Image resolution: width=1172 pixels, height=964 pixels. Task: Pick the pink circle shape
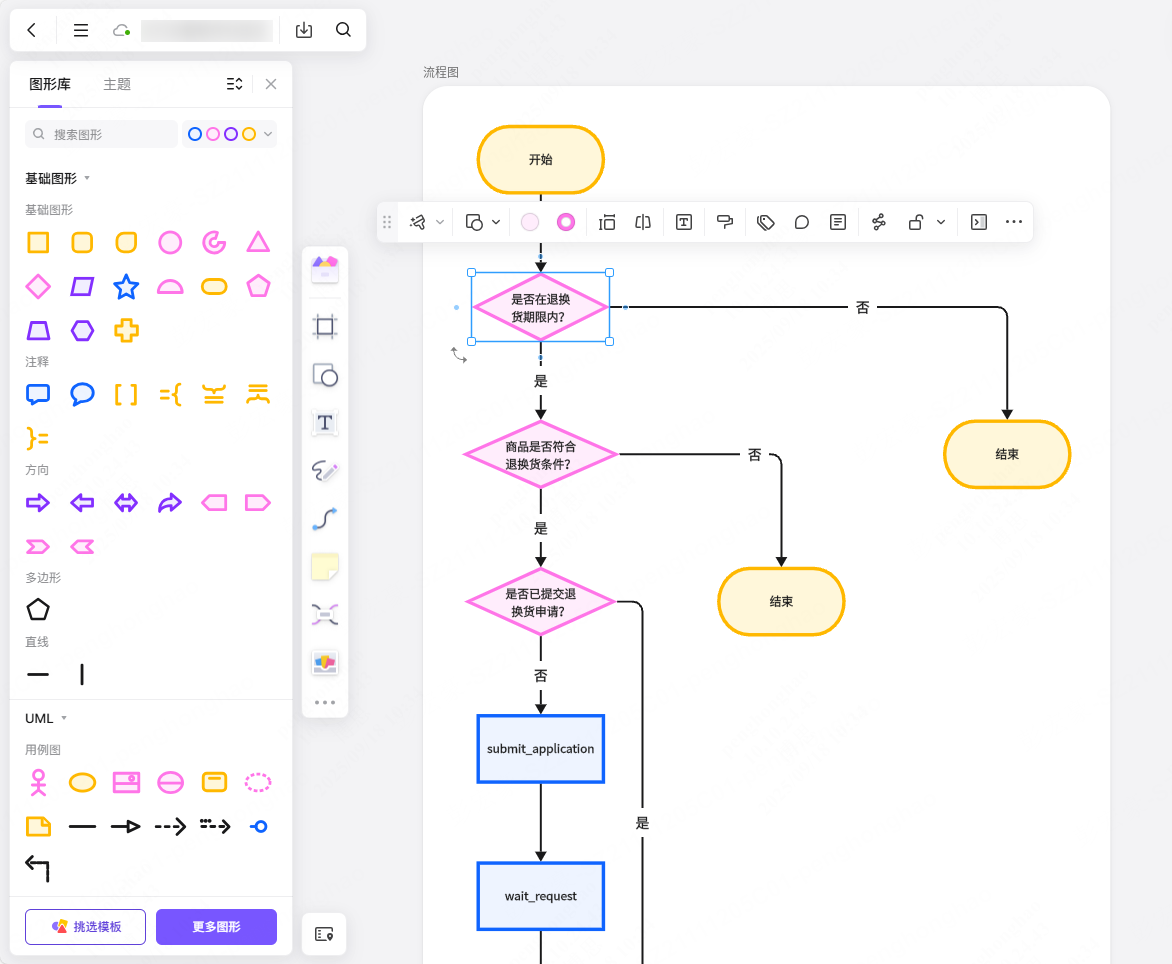pyautogui.click(x=170, y=243)
